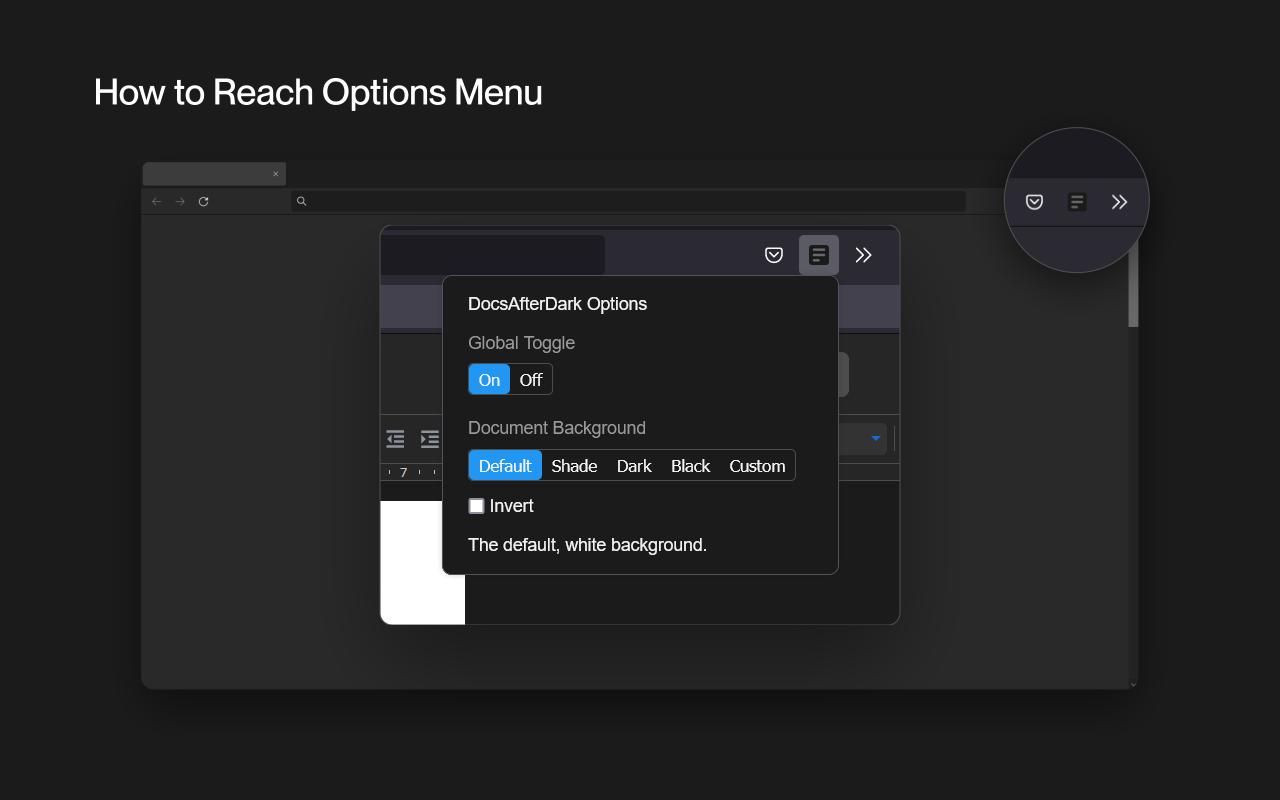Select Dark document background

(x=634, y=466)
